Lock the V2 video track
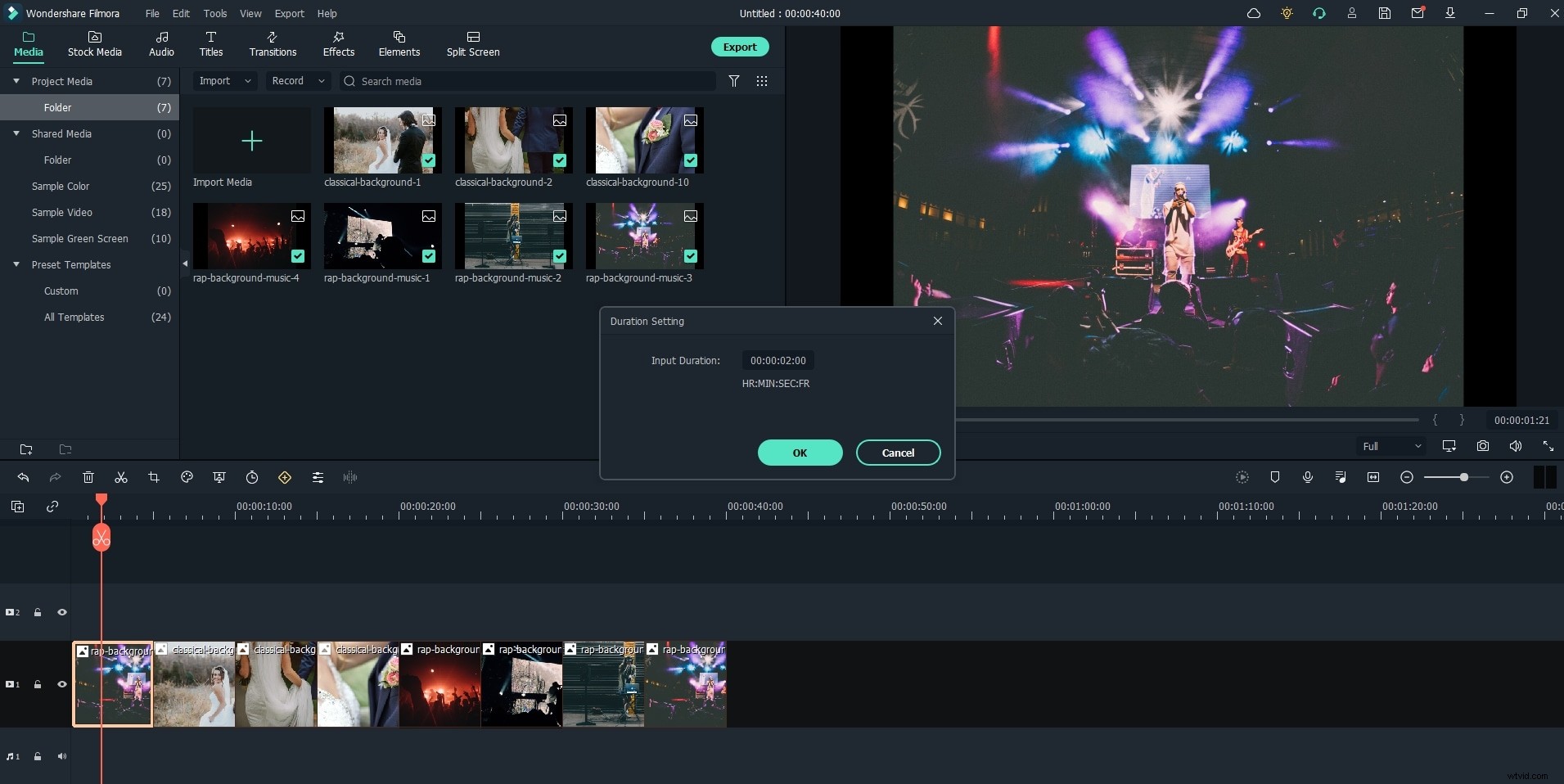This screenshot has height=784, width=1564. point(37,612)
